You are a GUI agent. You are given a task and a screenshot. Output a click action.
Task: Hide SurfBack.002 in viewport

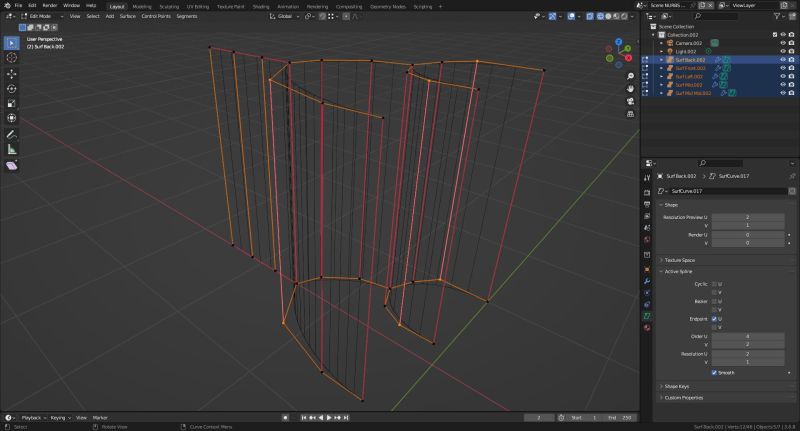(x=783, y=60)
